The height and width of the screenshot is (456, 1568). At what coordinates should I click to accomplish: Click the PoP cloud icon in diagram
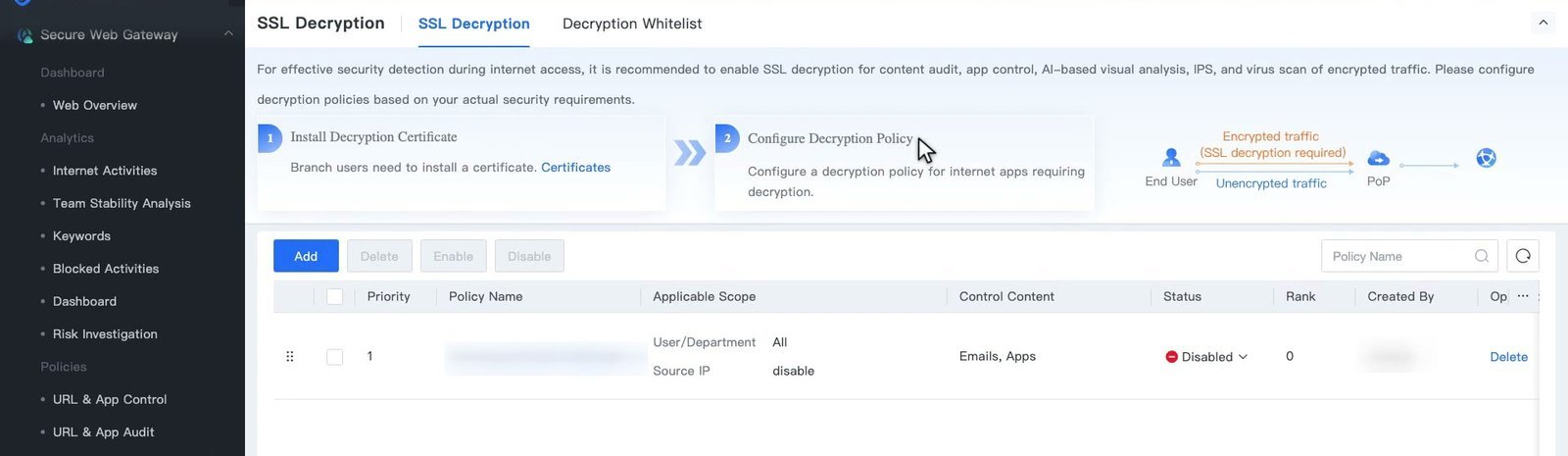pyautogui.click(x=1378, y=158)
